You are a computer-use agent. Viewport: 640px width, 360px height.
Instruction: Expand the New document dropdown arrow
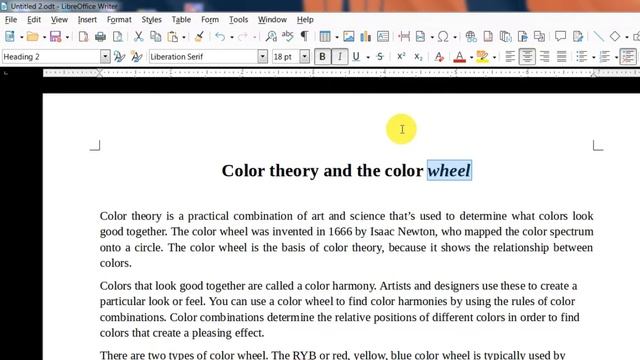coord(21,38)
